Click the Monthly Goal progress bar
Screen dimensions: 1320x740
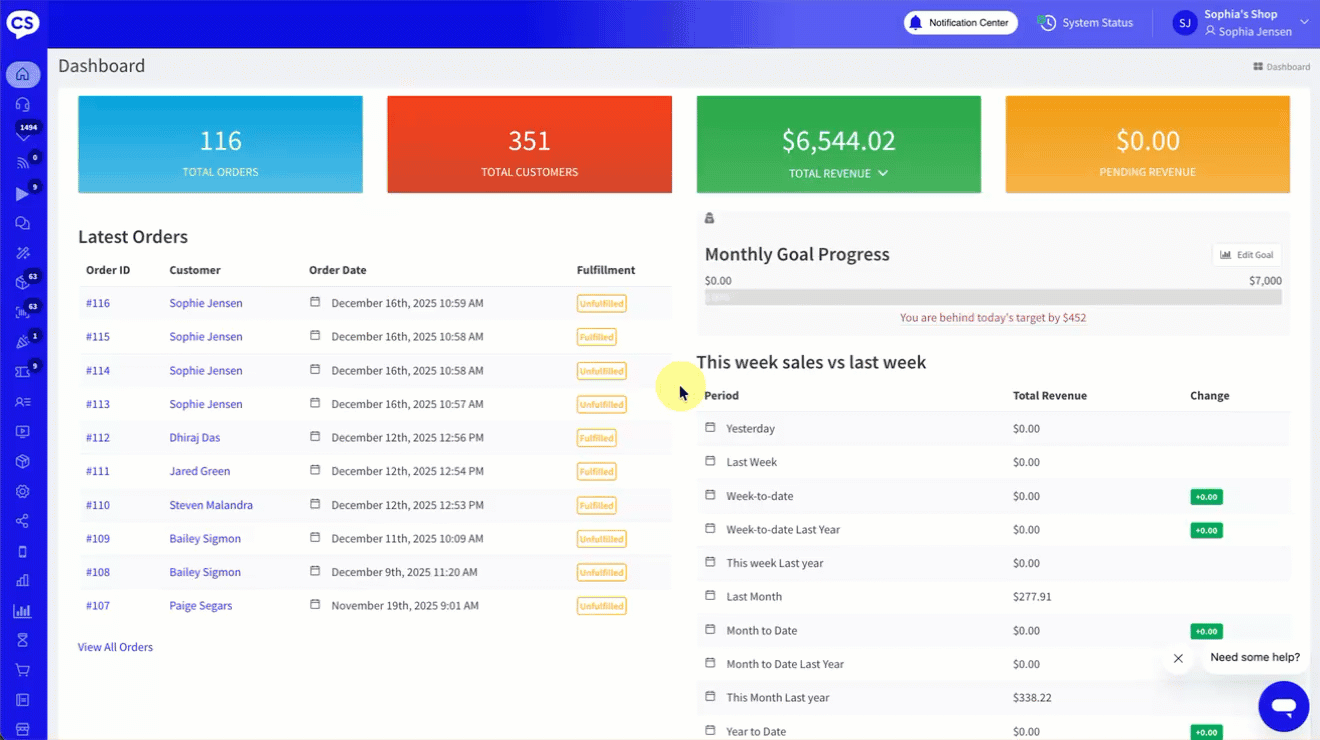pos(993,297)
